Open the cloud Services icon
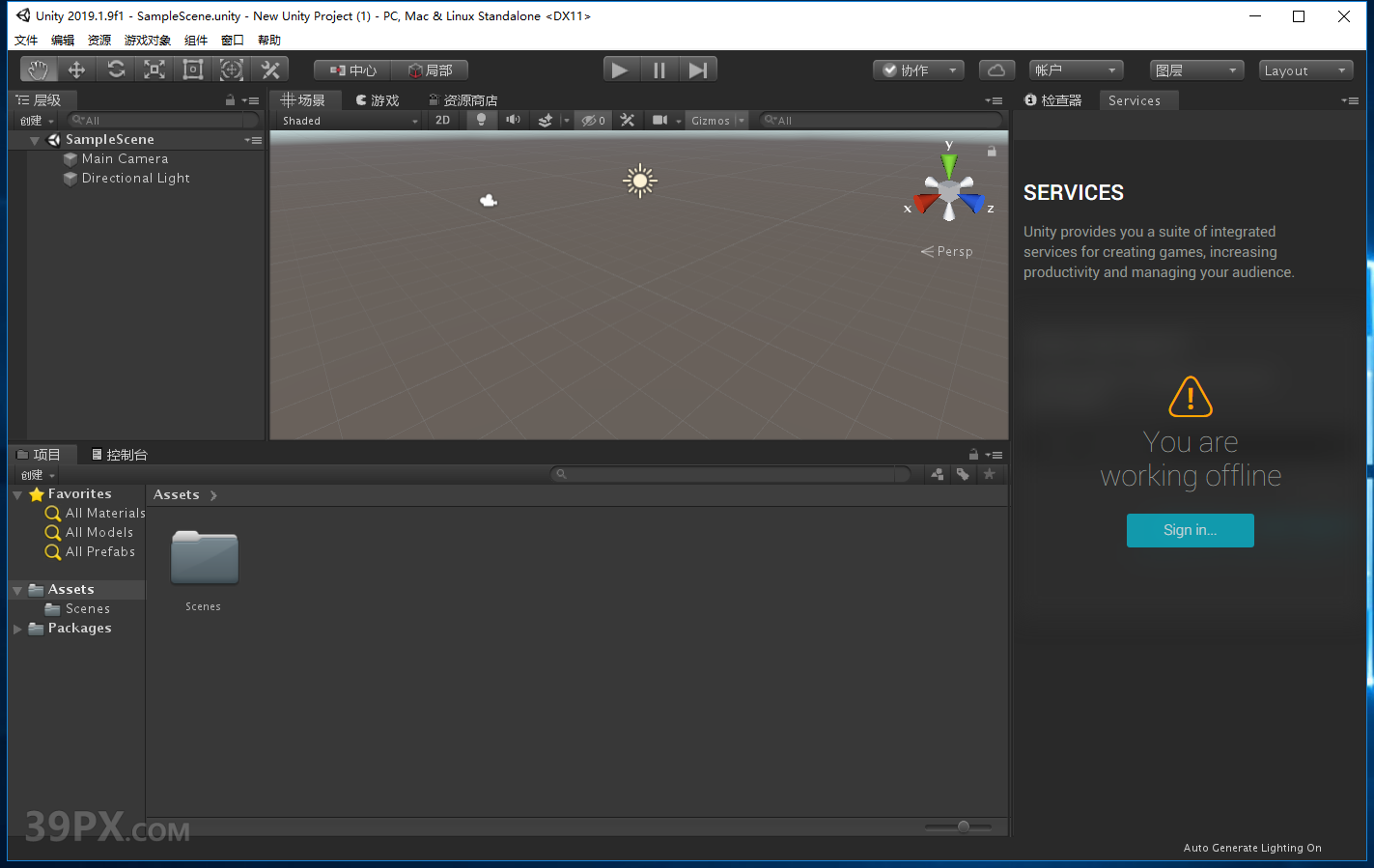Image resolution: width=1374 pixels, height=868 pixels. (996, 70)
